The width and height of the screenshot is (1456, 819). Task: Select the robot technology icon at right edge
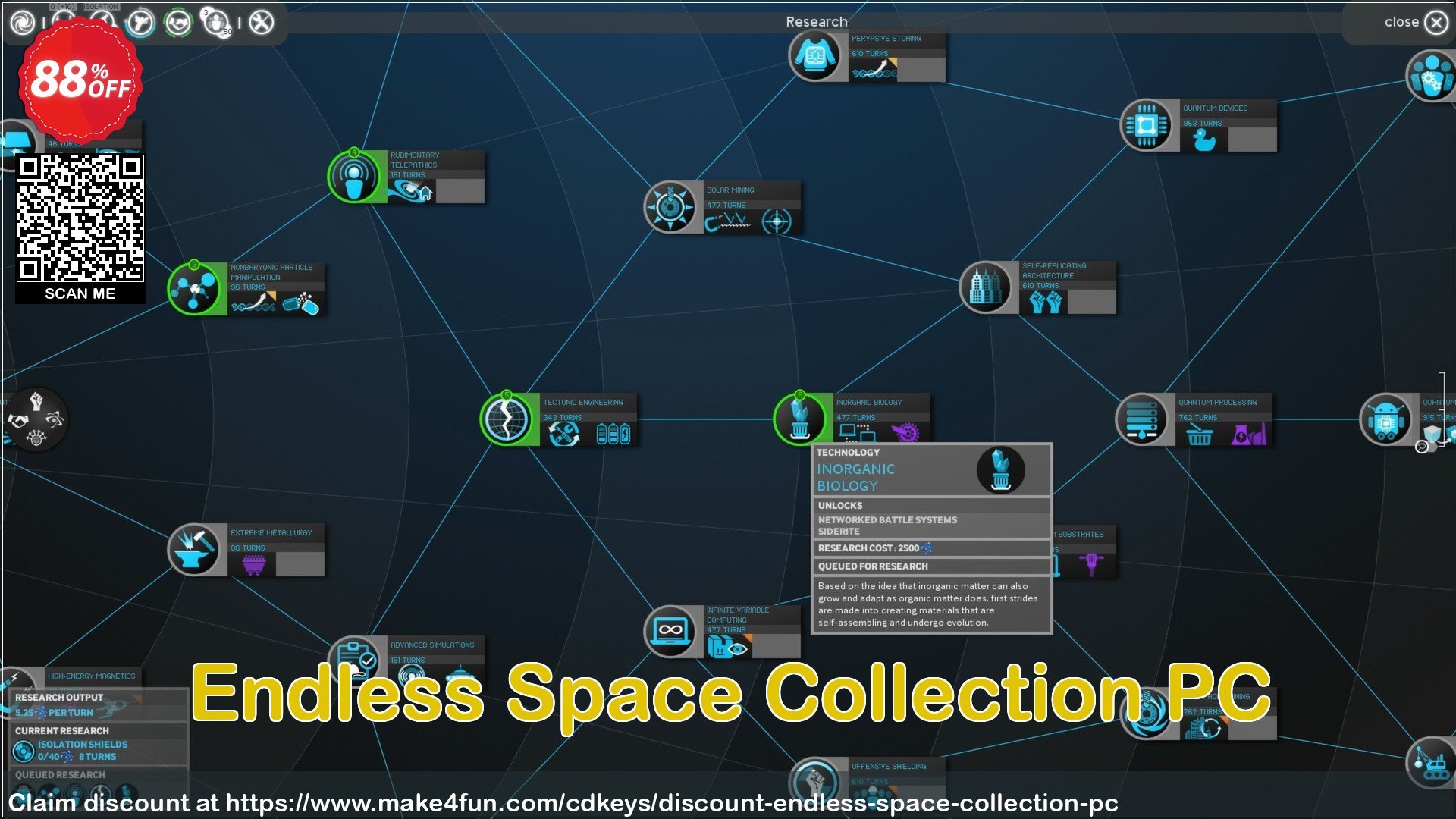pos(1386,419)
